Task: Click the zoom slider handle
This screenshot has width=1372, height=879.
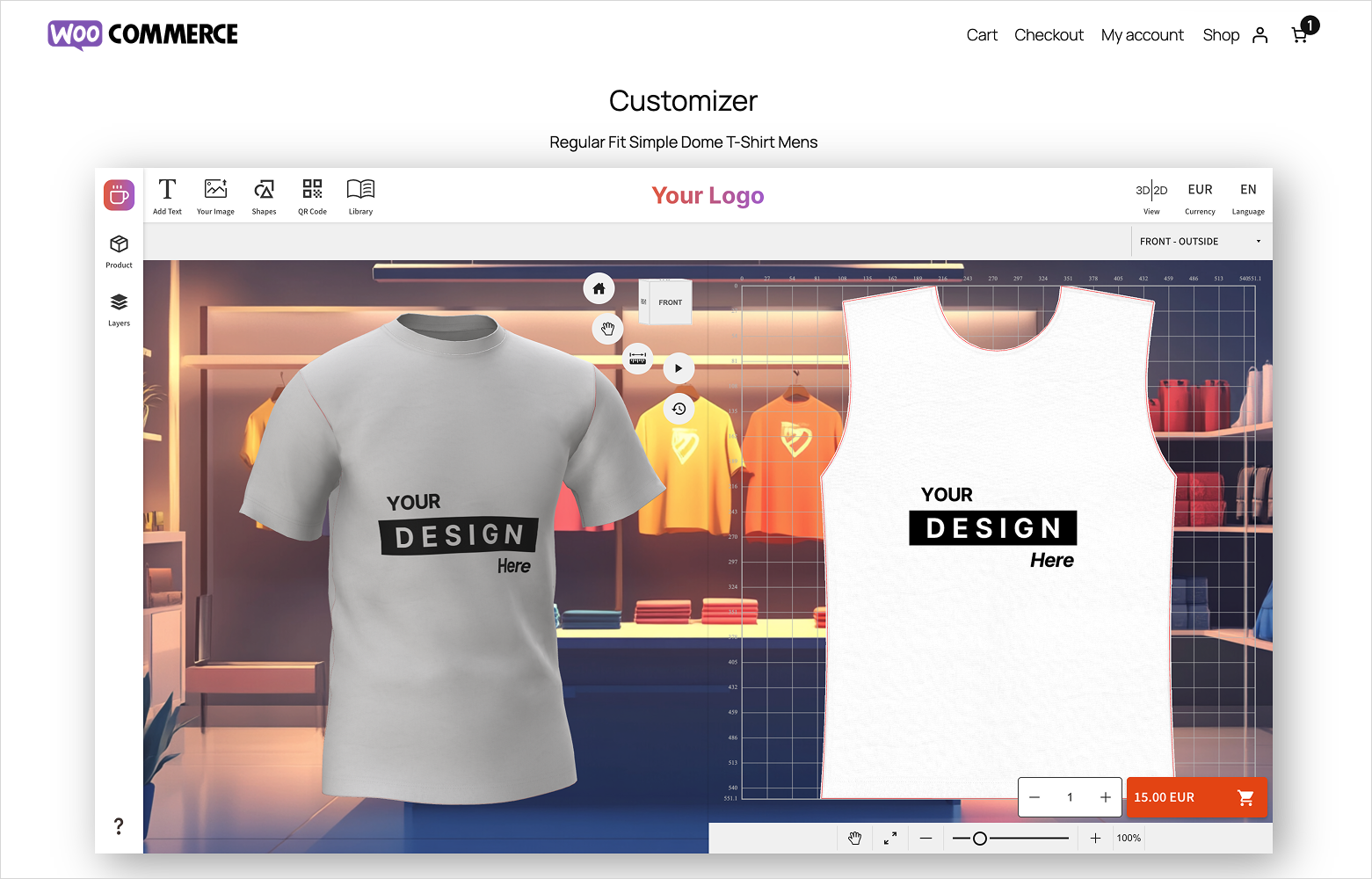Action: click(980, 839)
